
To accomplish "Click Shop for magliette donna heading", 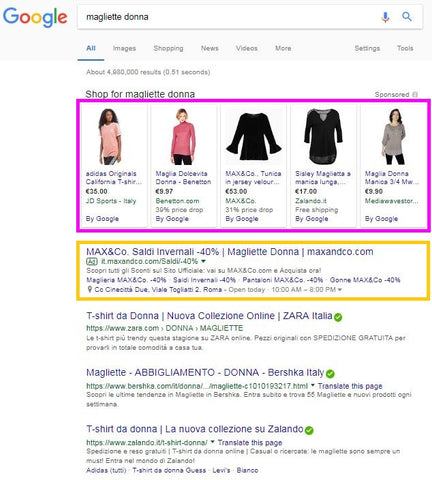I will pos(140,94).
